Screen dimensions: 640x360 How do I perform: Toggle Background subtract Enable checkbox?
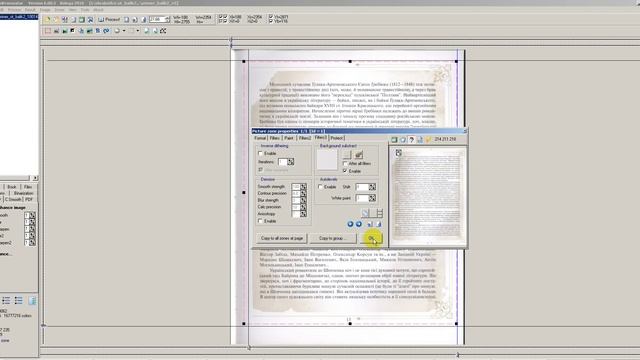[345, 171]
